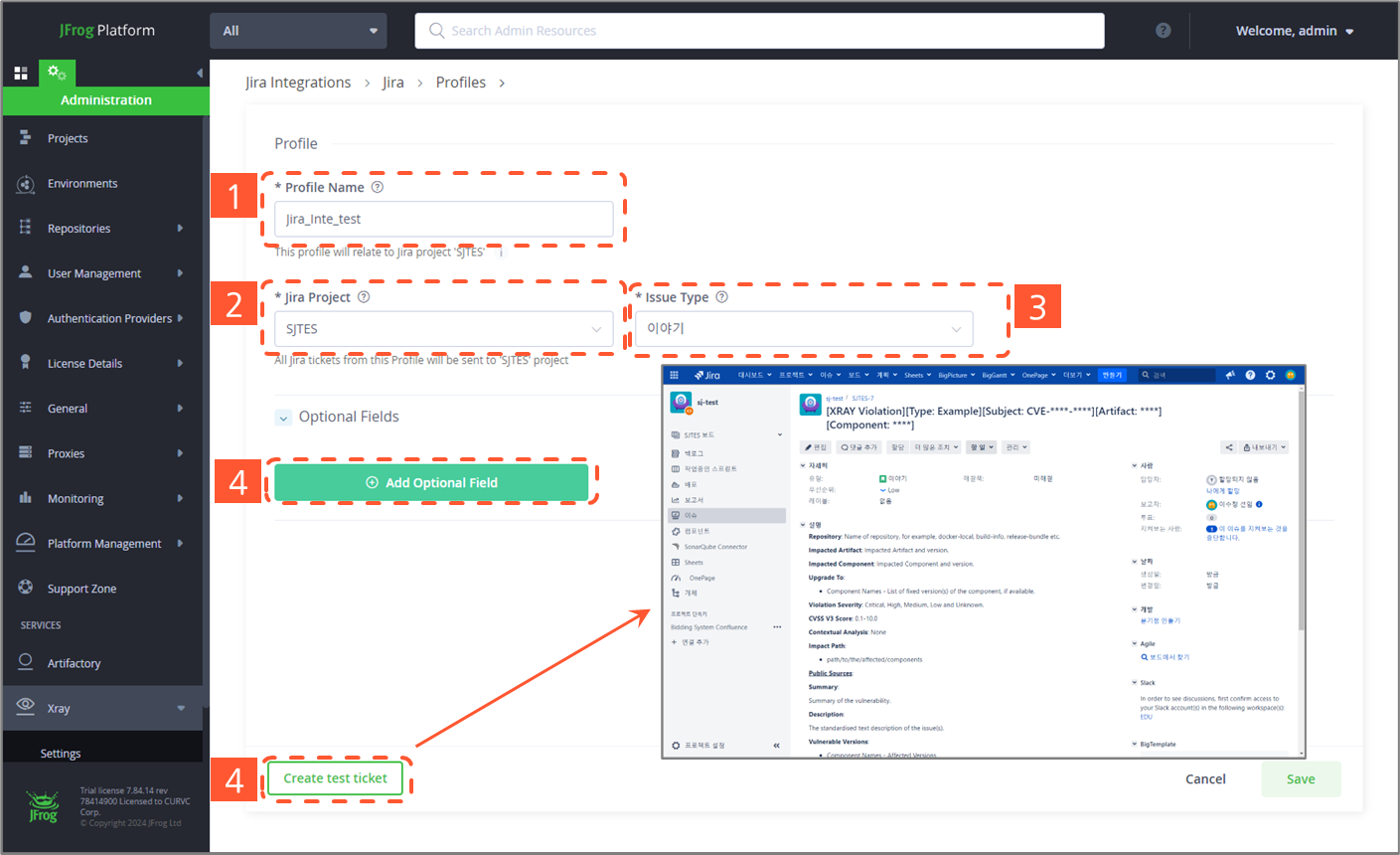Screen dimensions: 1400x855
Task: Click the JFrog Platform logo
Action: pyautogui.click(x=106, y=30)
